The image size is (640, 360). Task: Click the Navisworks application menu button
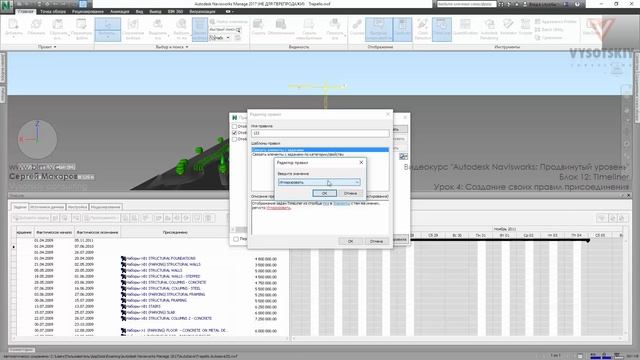(x=7, y=7)
